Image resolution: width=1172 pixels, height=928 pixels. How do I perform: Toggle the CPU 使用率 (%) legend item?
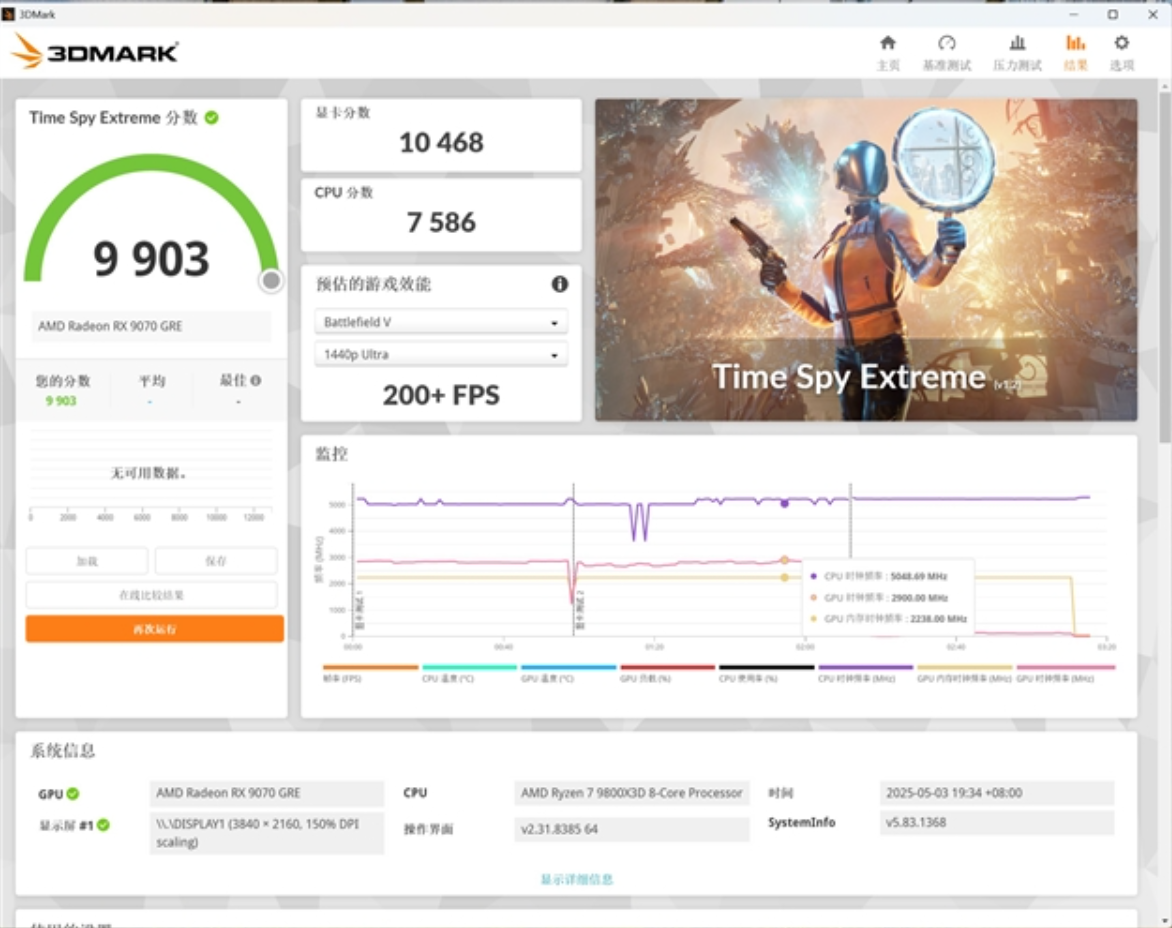766,673
